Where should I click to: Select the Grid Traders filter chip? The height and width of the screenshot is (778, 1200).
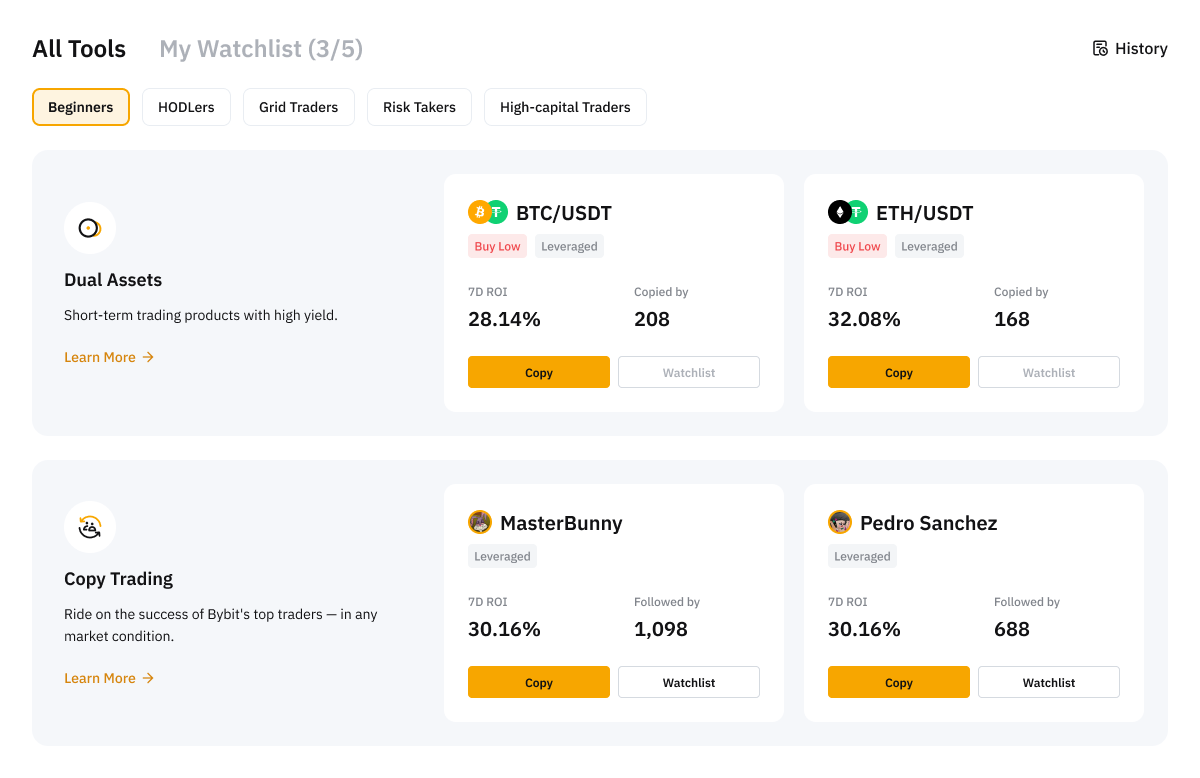pyautogui.click(x=299, y=107)
